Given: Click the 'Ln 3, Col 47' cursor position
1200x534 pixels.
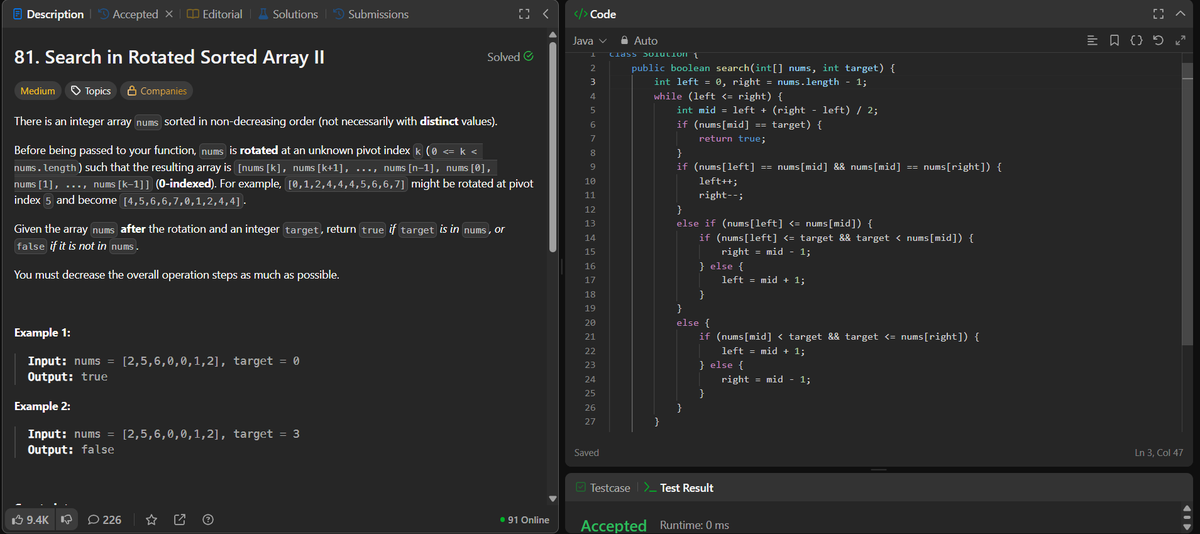Looking at the screenshot, I should point(1159,453).
